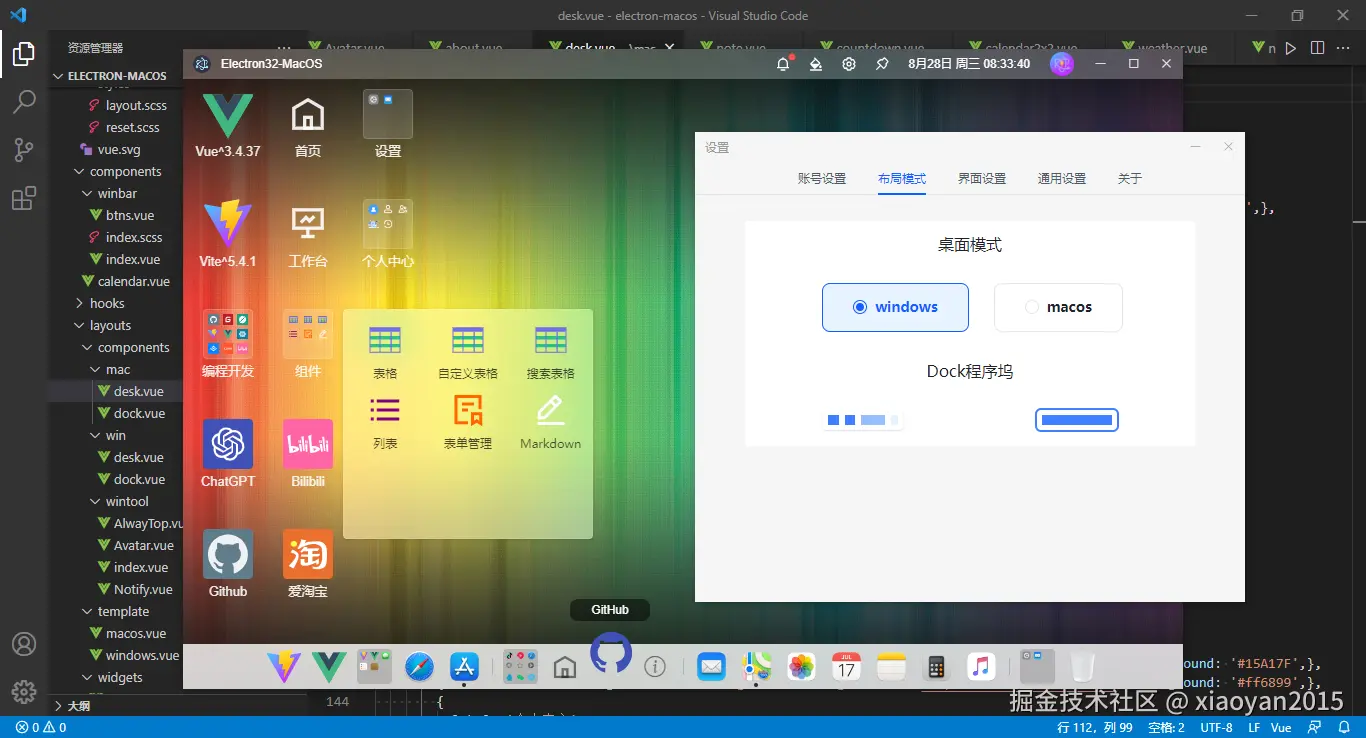This screenshot has width=1366, height=738.
Task: Switch to the 界面设置 tab
Action: tap(980, 178)
